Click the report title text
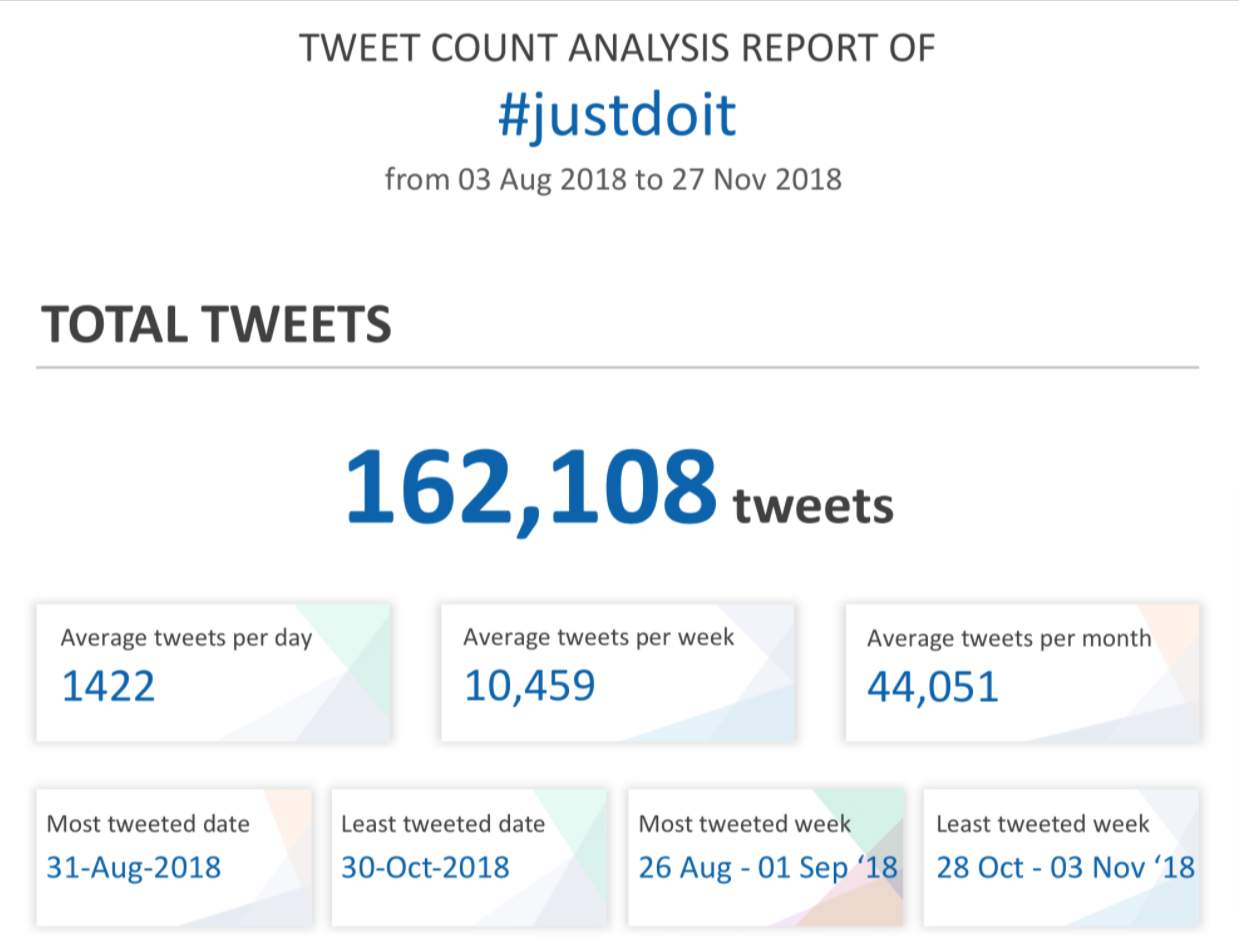Image resolution: width=1239 pixels, height=940 pixels. coord(618,48)
